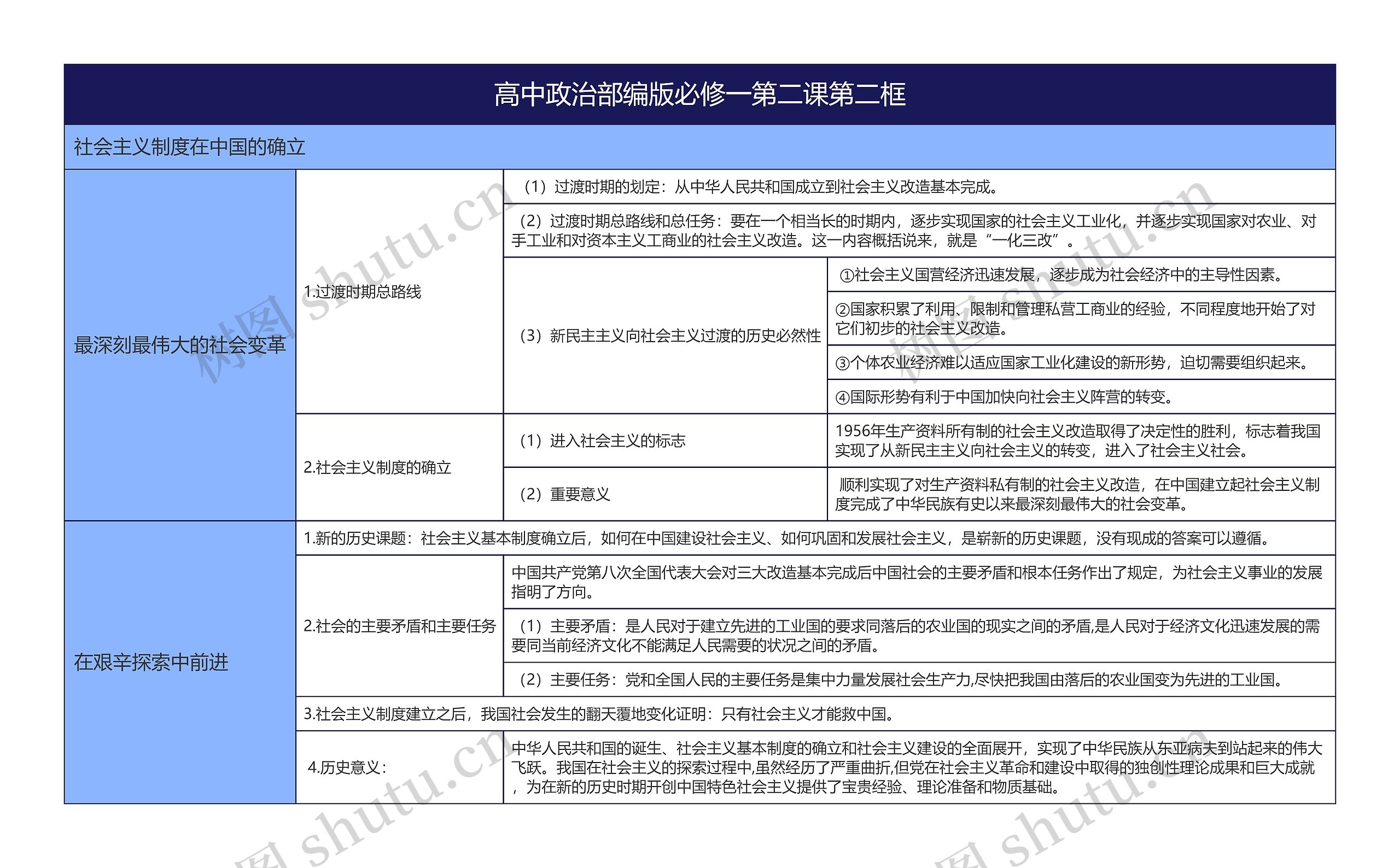Screen dimensions: 1400x868
Task: Select the cell 2.社会的主要矛盾和主要任务
Action: coord(399,626)
